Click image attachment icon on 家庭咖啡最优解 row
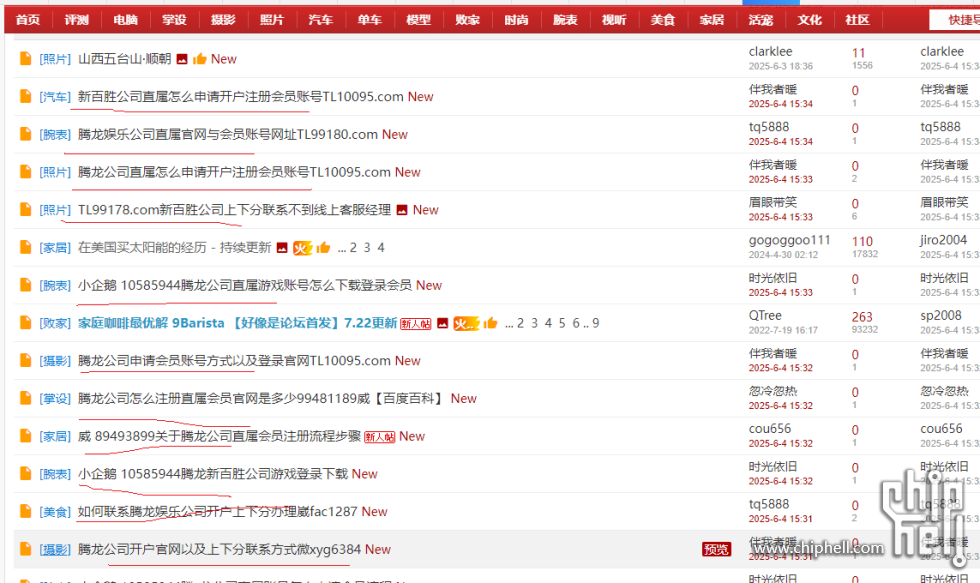 pos(442,323)
